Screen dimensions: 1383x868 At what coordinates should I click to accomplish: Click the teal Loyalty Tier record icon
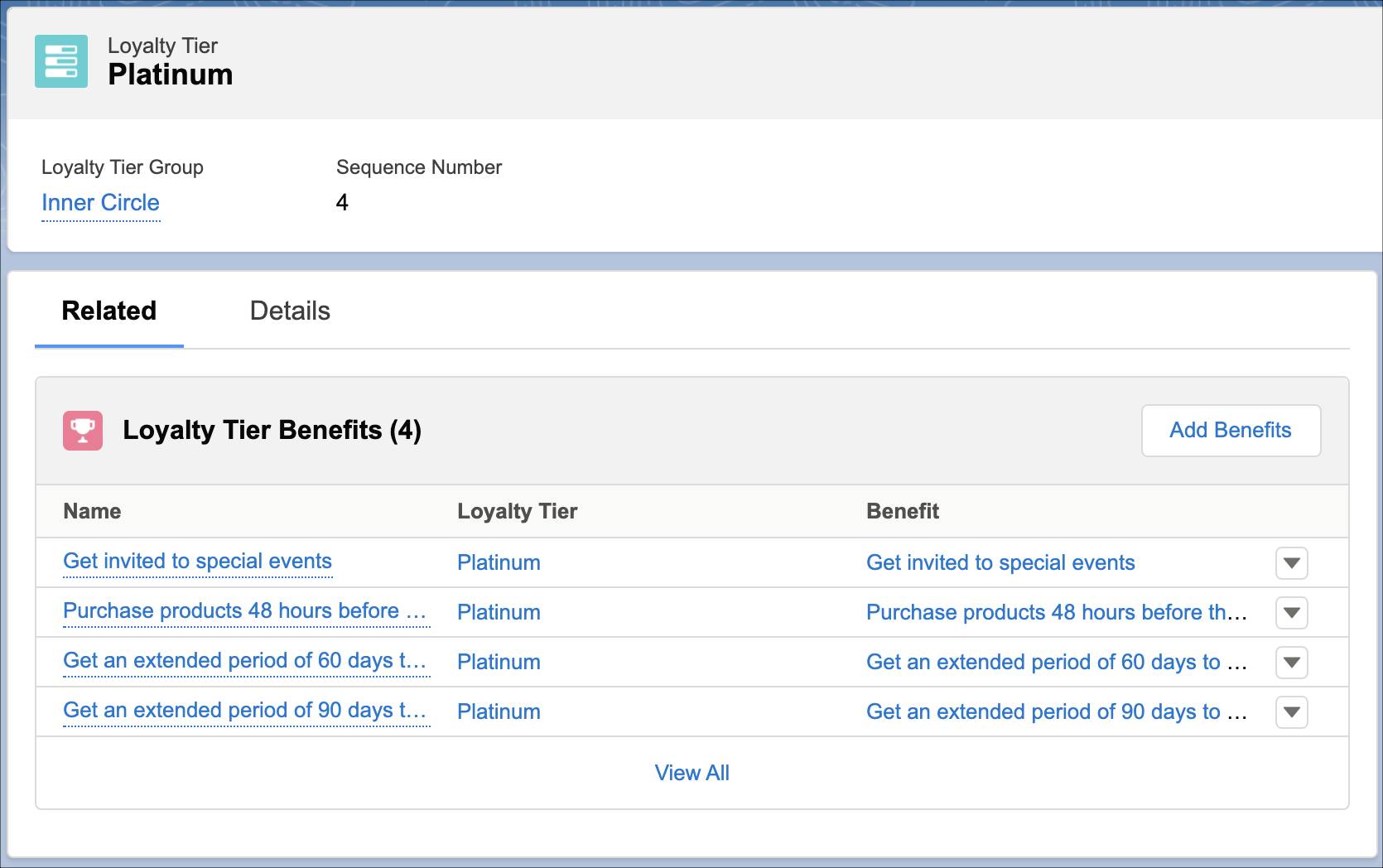(60, 60)
